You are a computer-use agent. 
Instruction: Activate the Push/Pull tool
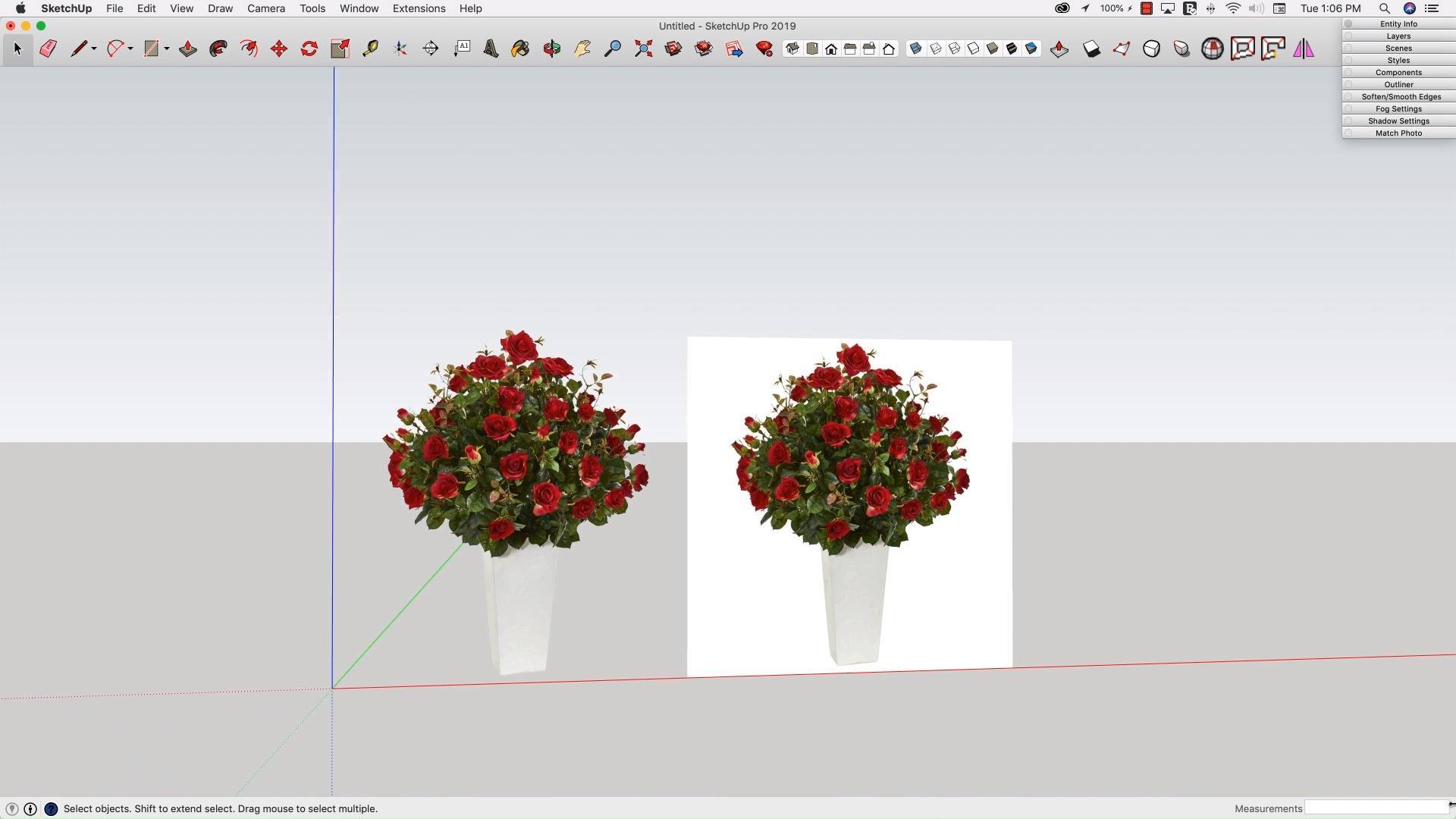point(188,49)
